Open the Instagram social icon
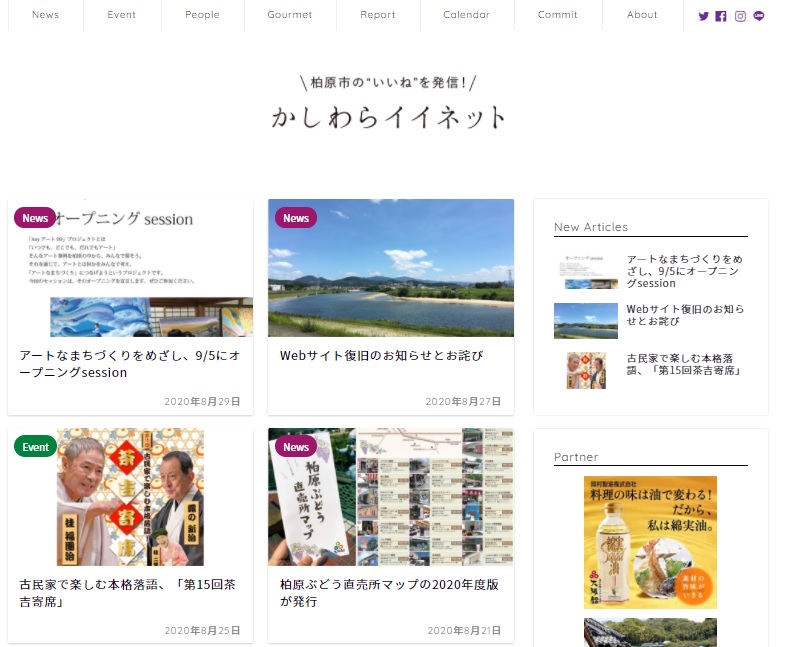Screen dimensions: 785x647 point(740,16)
